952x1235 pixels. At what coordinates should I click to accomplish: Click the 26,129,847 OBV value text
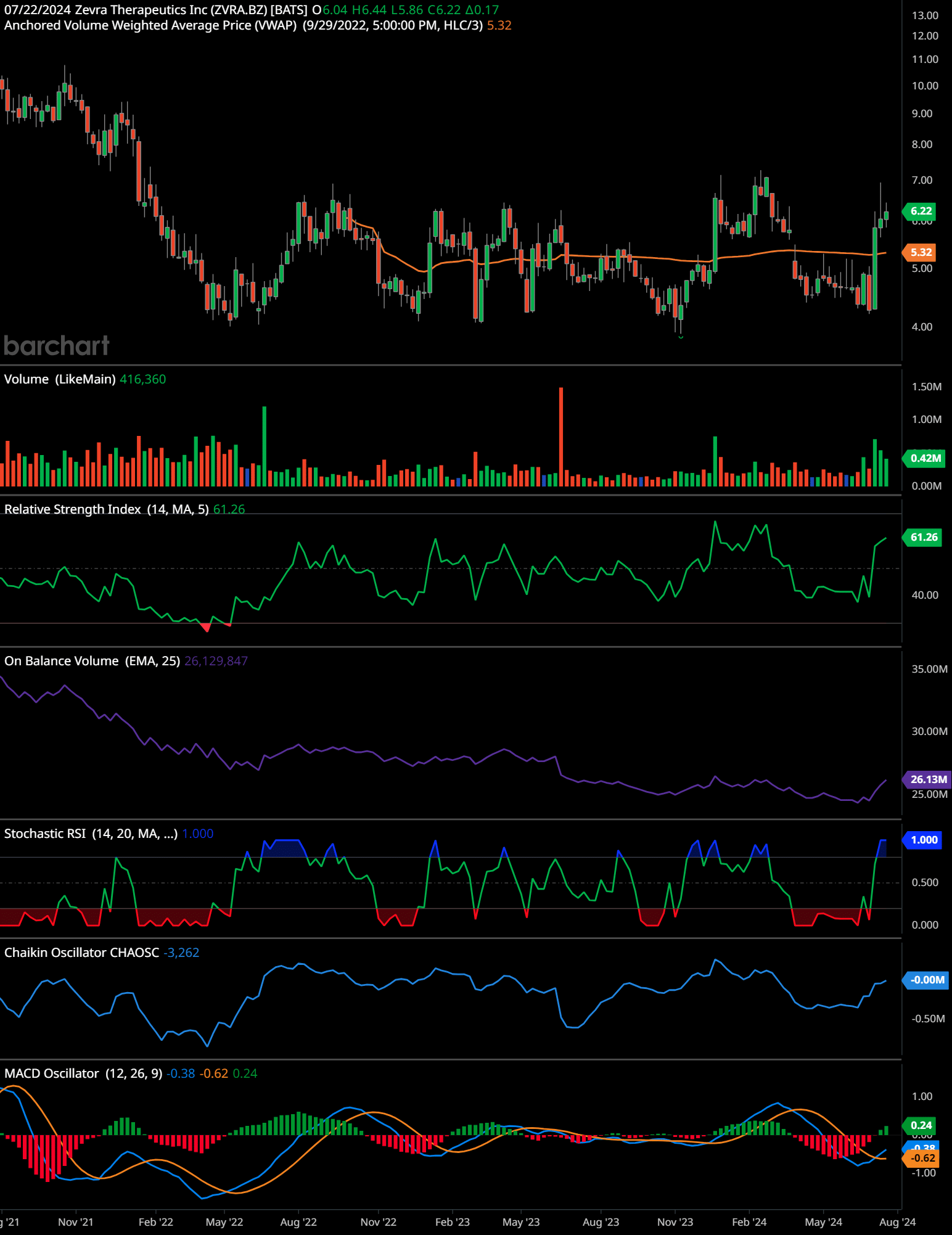[216, 661]
